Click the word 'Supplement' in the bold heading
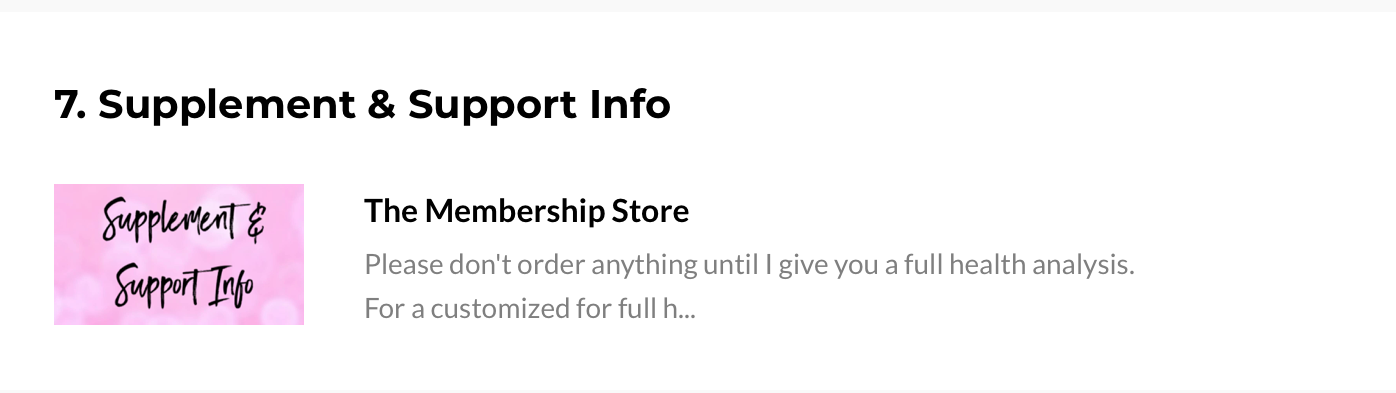This screenshot has width=1396, height=393. pos(227,104)
